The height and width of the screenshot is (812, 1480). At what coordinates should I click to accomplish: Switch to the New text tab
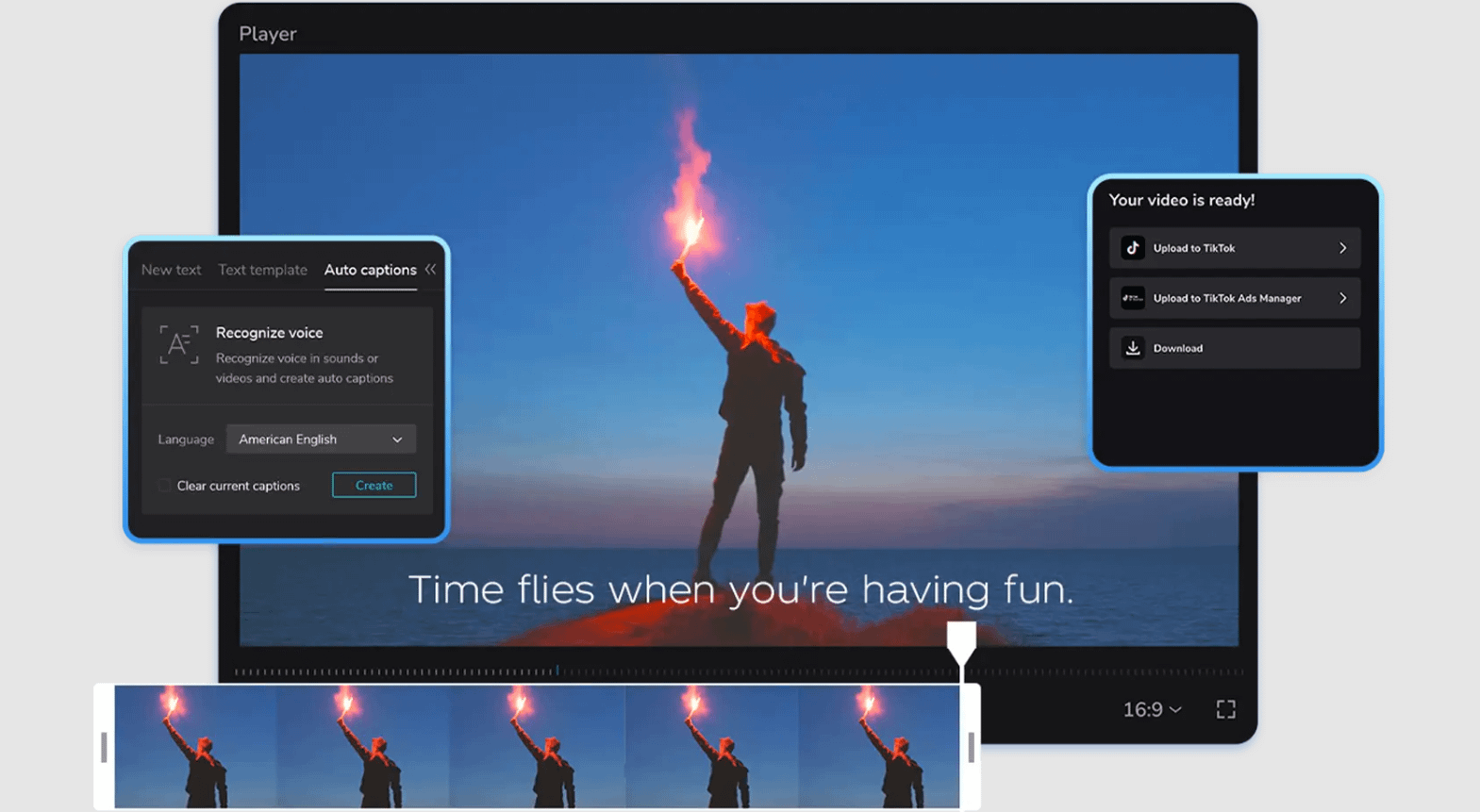pyautogui.click(x=171, y=270)
